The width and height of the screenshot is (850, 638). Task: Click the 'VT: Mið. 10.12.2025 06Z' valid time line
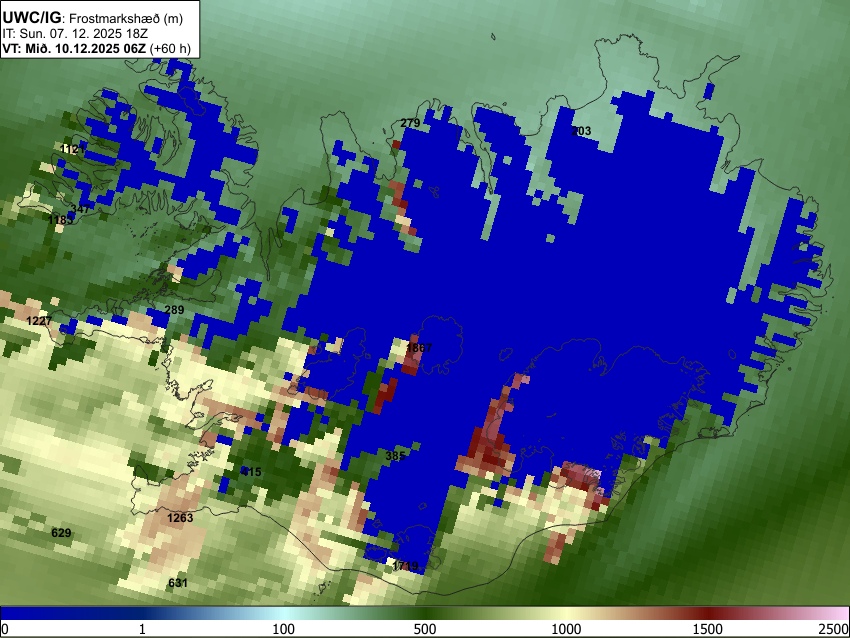[96, 48]
